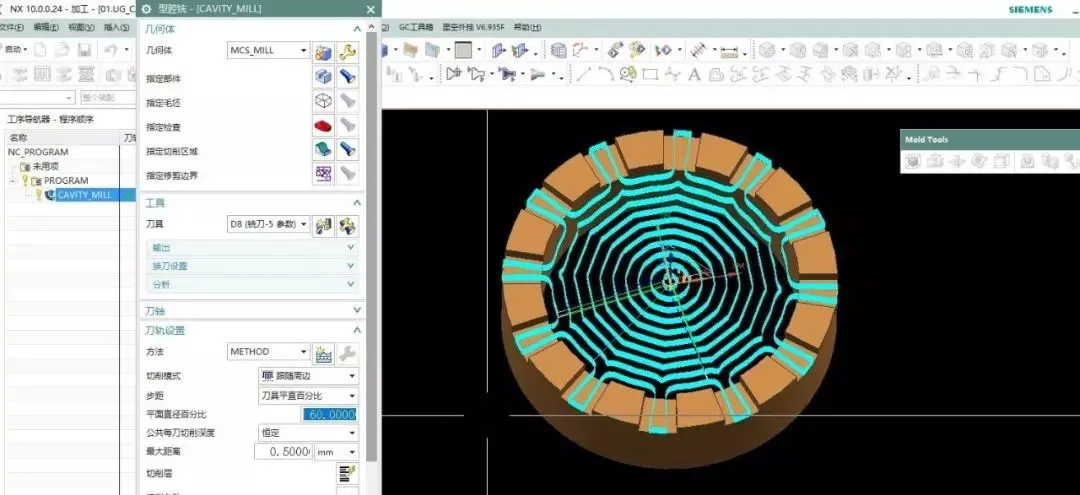Display part geometry with flashlight icon
This screenshot has height=495, width=1080.
pos(348,77)
